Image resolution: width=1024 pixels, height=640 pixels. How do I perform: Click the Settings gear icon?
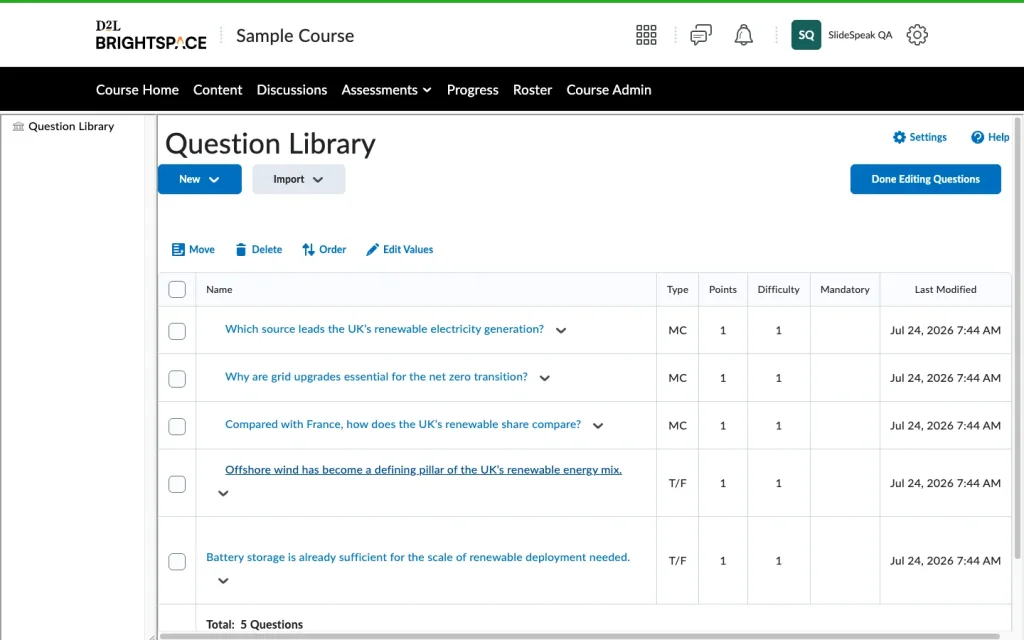coord(899,137)
